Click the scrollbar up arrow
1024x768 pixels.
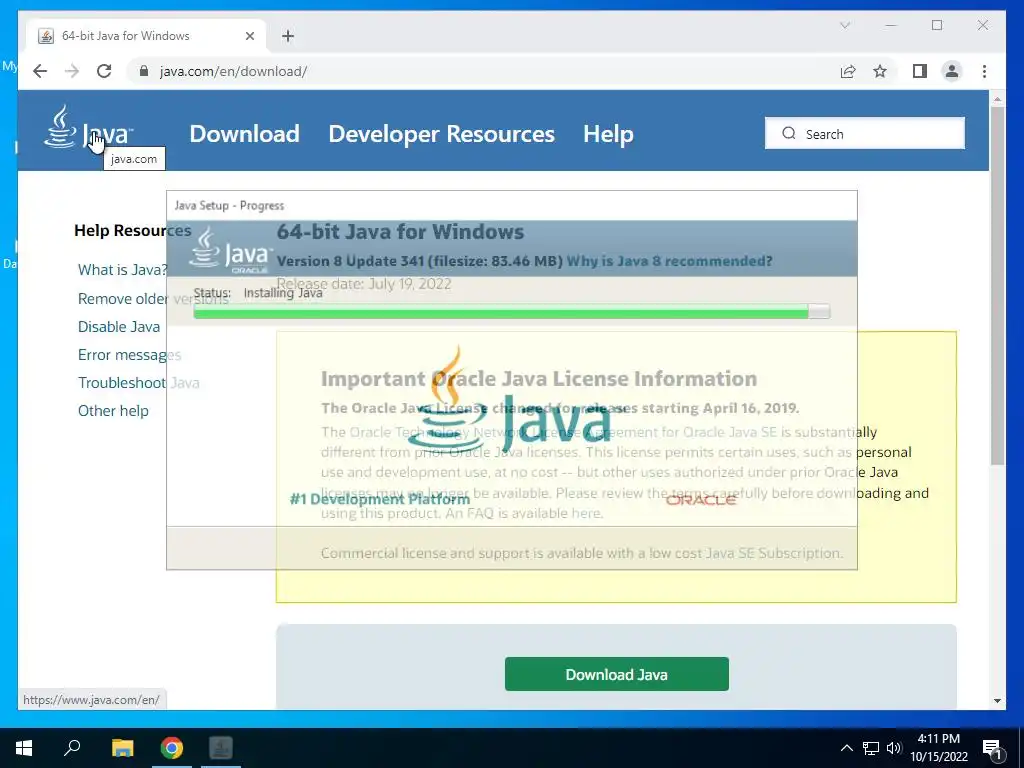coord(997,99)
